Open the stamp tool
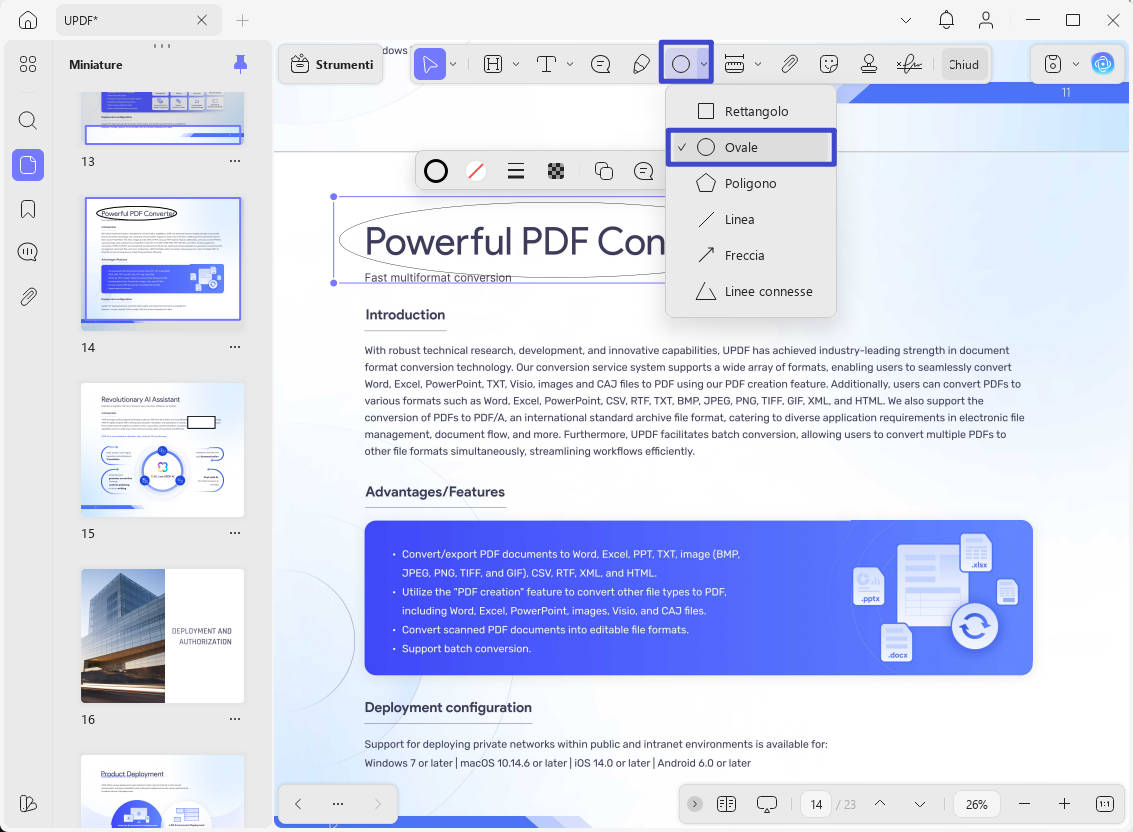Viewport: 1133px width, 832px height. click(869, 64)
